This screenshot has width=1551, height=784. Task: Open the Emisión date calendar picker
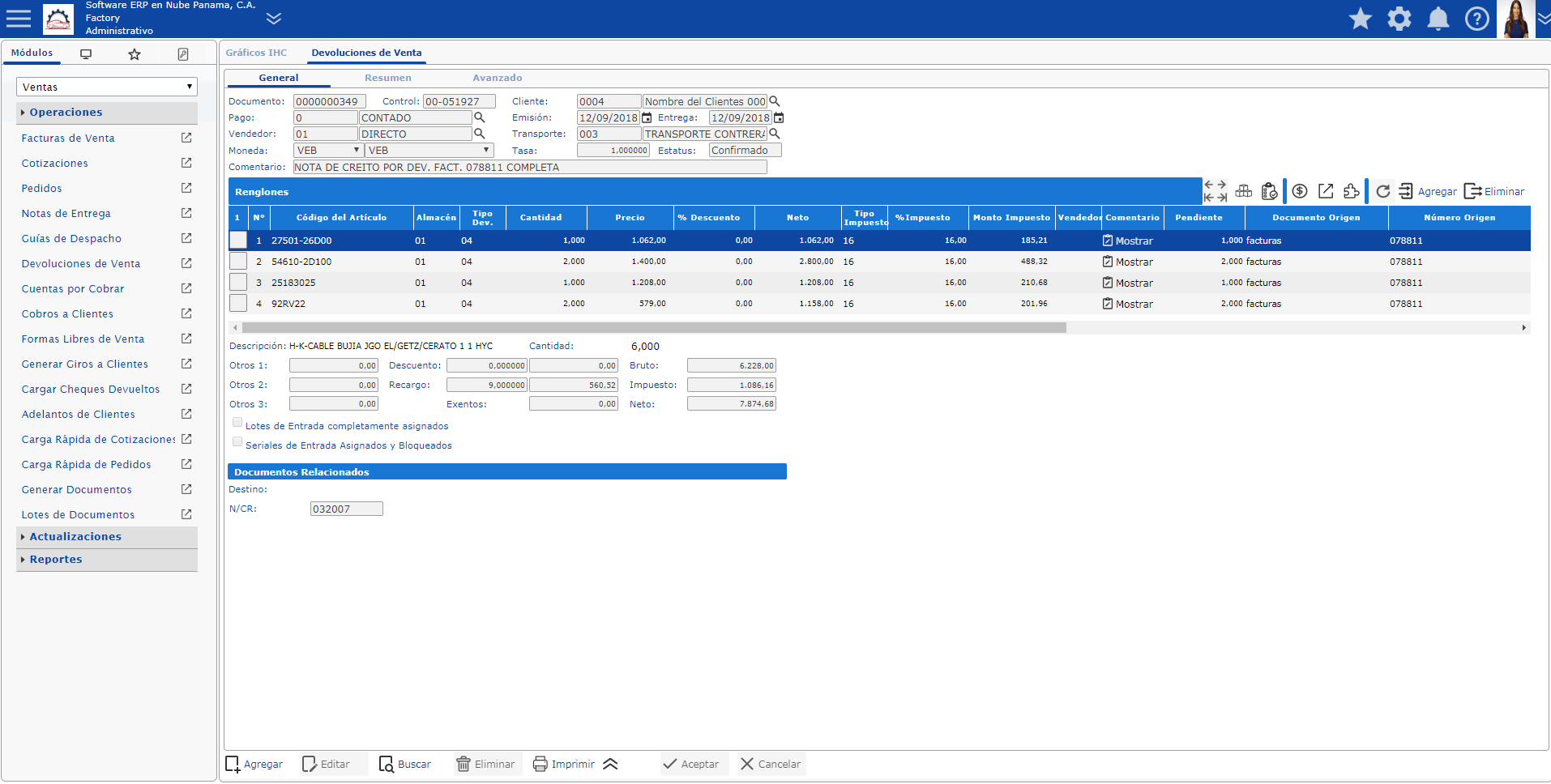coord(647,118)
